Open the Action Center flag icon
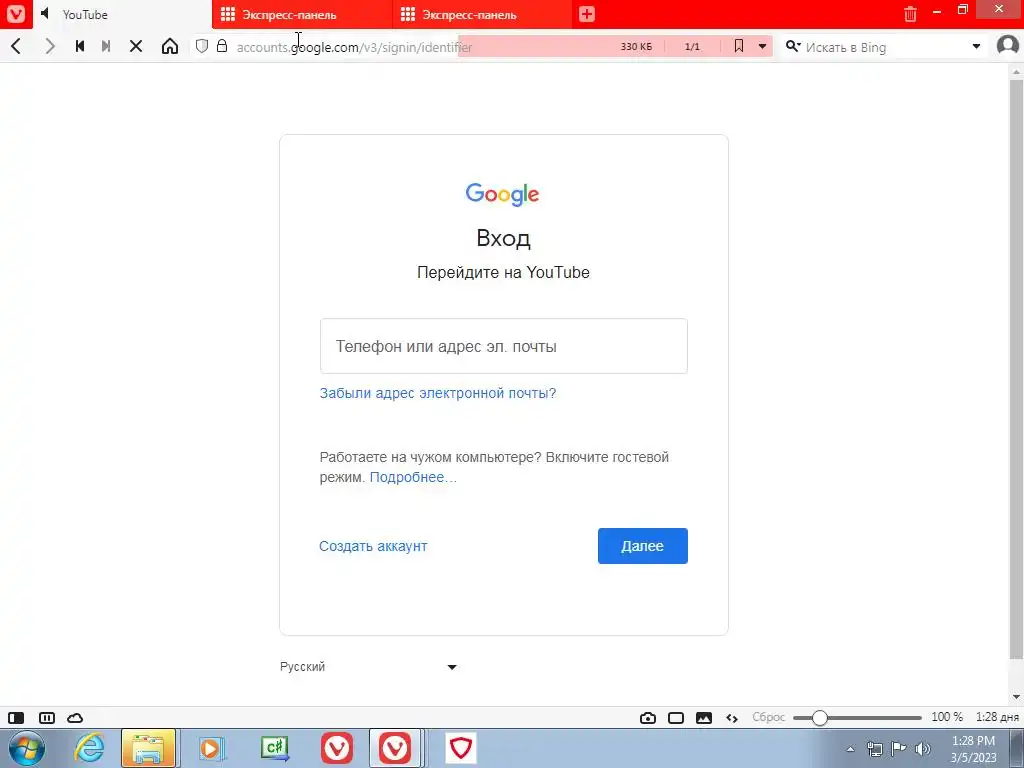Viewport: 1024px width, 768px height. 899,749
